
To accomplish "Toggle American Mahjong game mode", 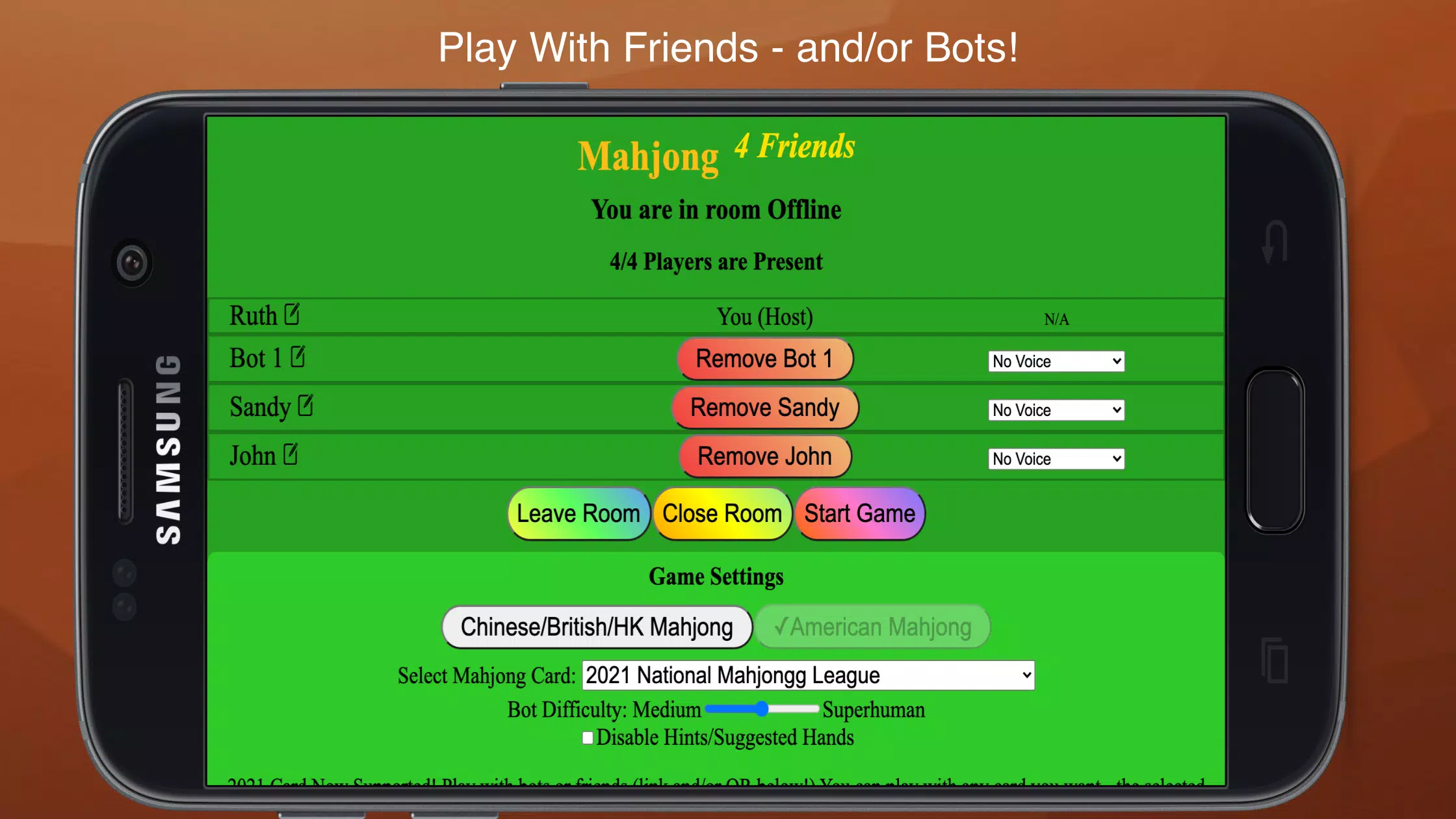I will (x=871, y=627).
